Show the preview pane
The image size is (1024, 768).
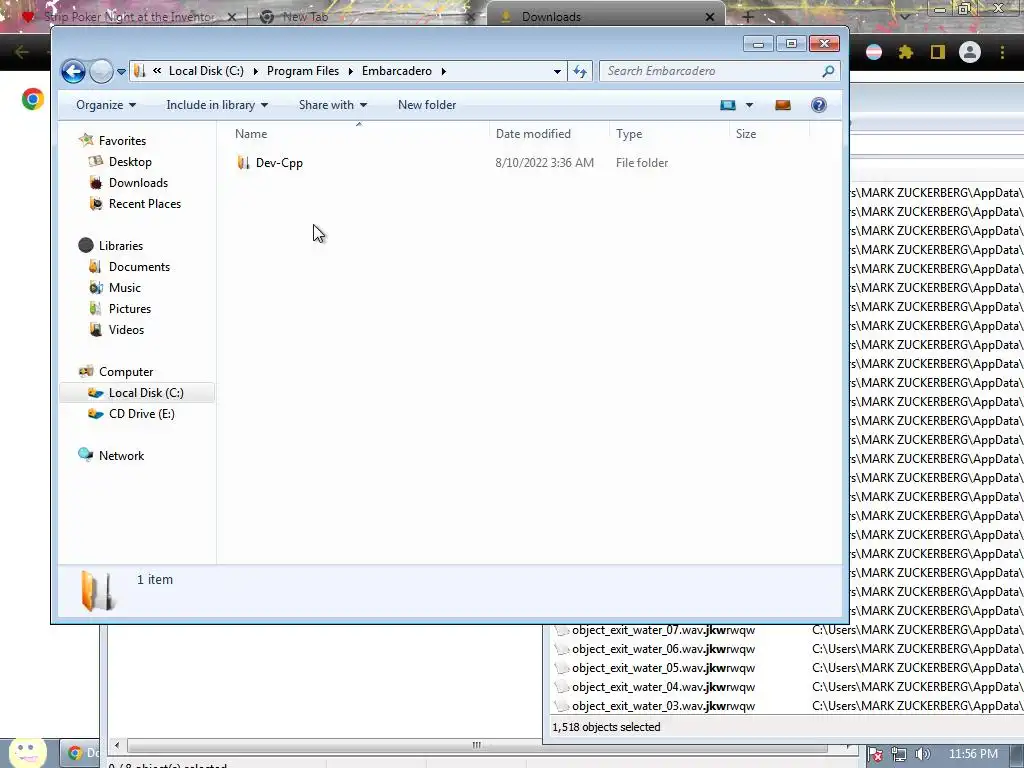pyautogui.click(x=782, y=105)
